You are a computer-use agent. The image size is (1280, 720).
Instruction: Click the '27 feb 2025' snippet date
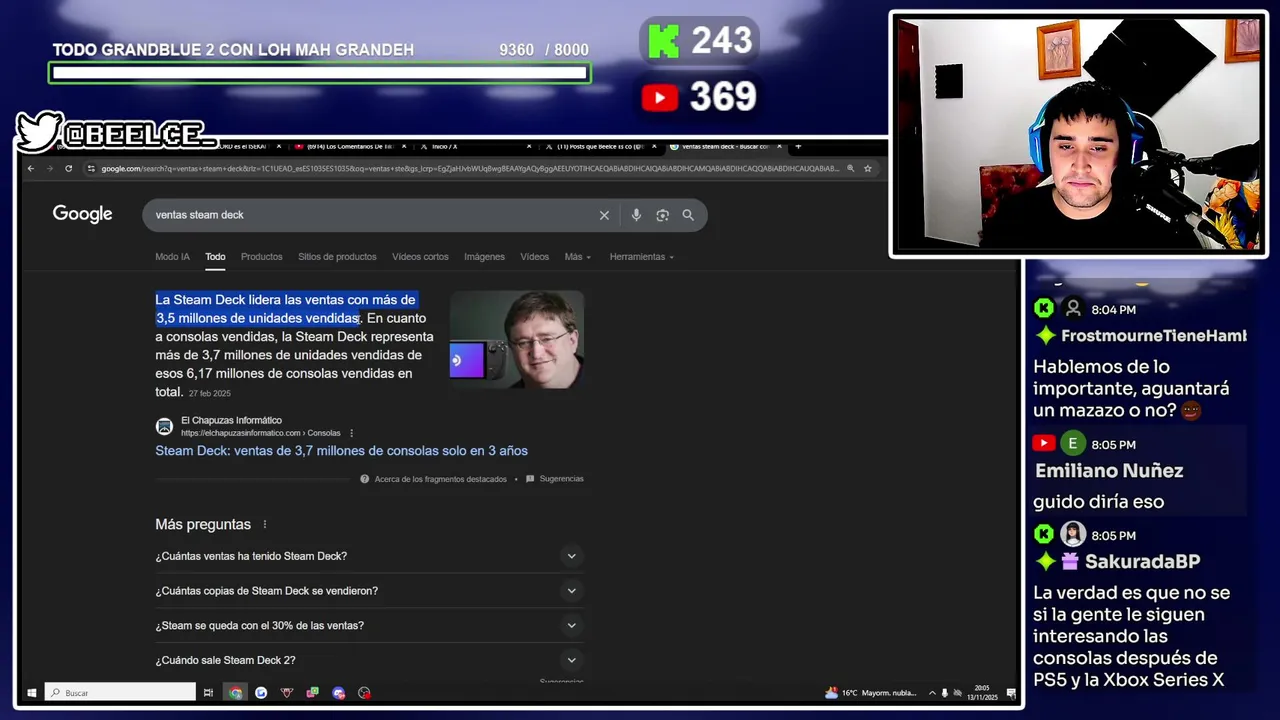[x=210, y=394]
